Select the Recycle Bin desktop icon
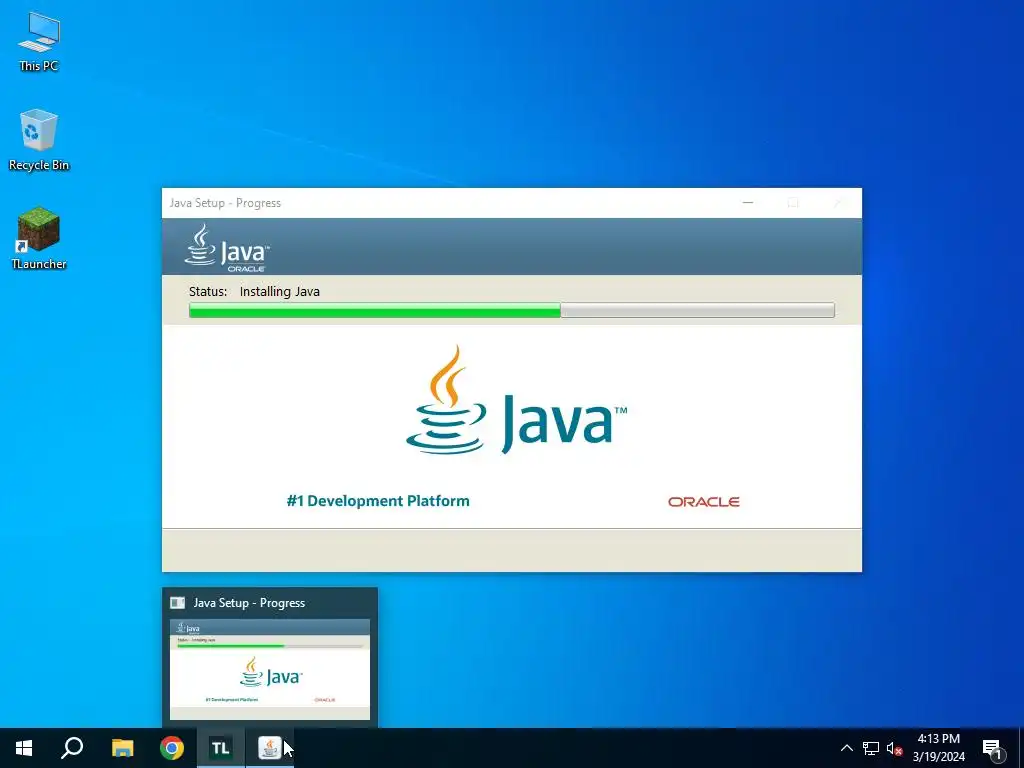Viewport: 1024px width, 768px height. (39, 140)
